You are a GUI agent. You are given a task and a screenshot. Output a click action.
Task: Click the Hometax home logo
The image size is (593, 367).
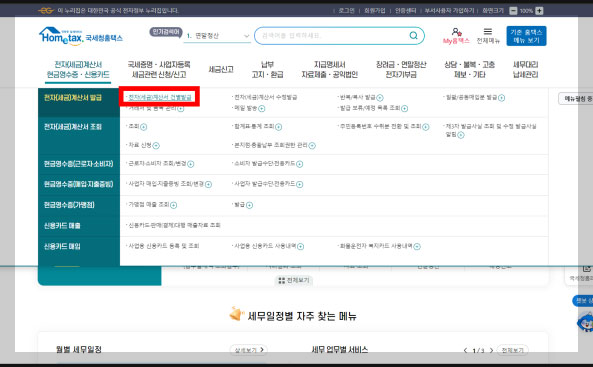click(x=81, y=36)
